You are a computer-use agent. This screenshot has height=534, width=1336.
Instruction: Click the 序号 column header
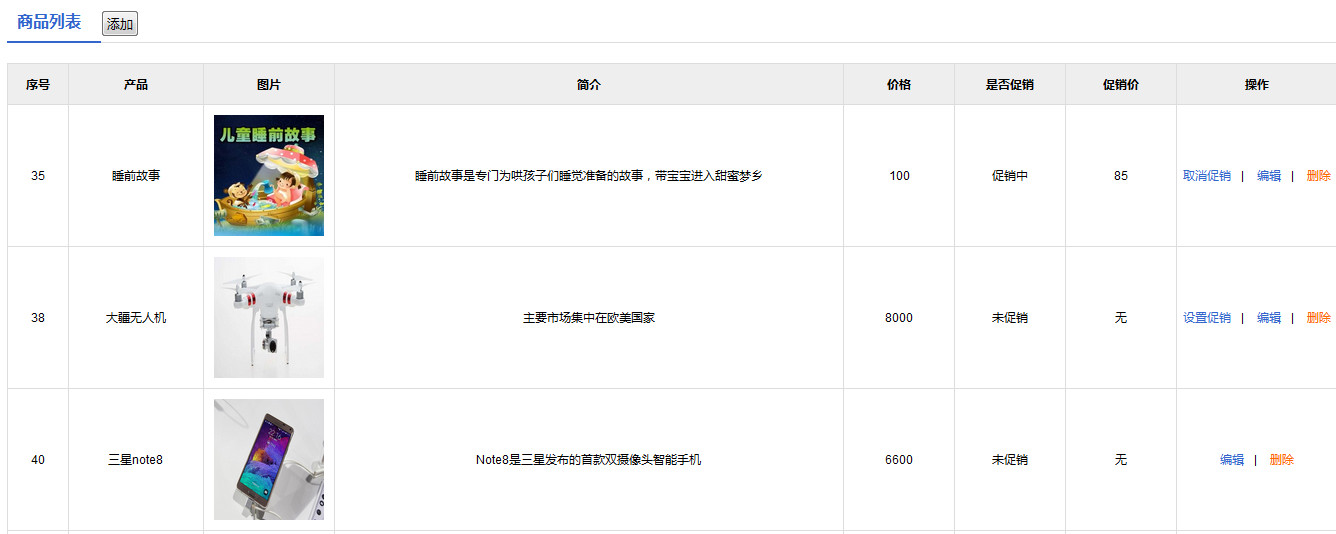(38, 85)
